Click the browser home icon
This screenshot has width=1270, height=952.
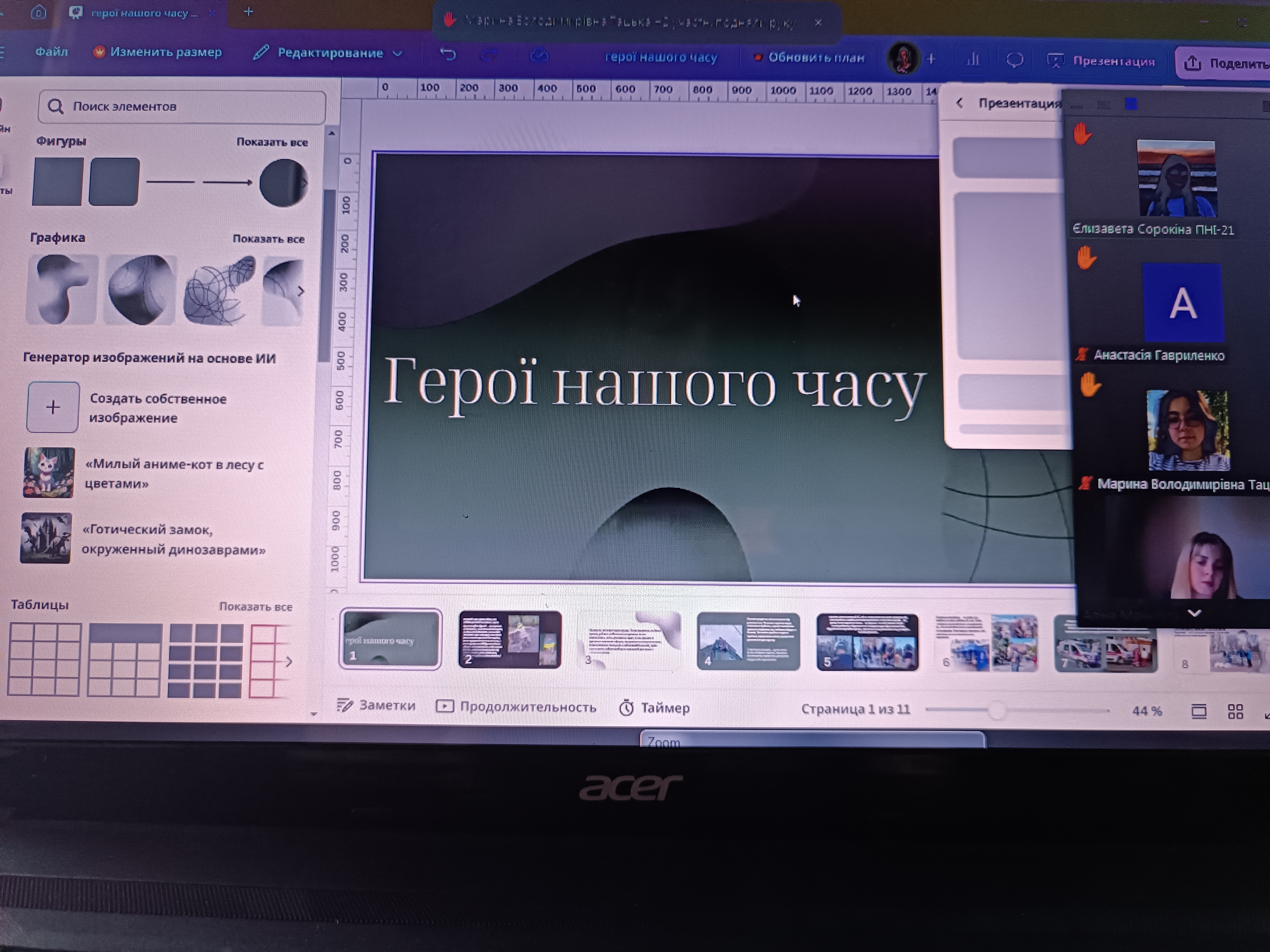click(38, 12)
